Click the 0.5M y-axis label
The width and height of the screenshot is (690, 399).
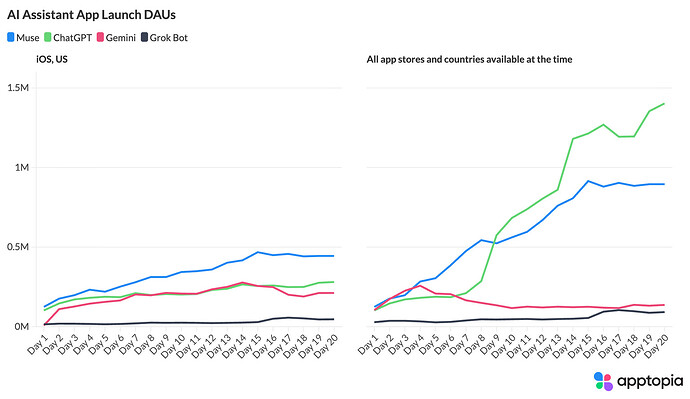[18, 247]
